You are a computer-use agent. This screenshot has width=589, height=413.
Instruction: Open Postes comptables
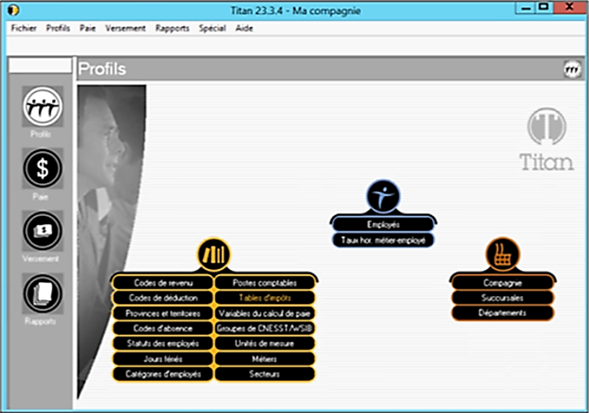[264, 283]
